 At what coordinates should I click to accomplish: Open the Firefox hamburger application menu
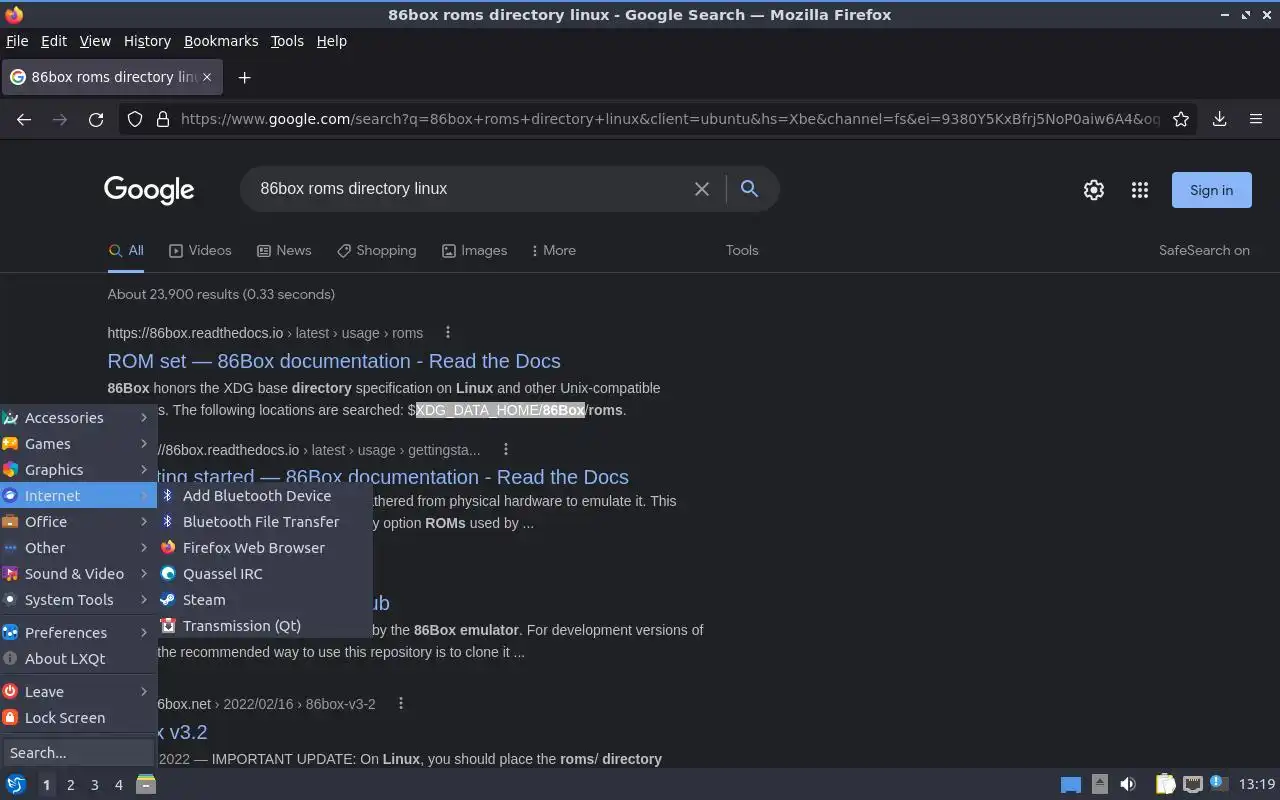pyautogui.click(x=1256, y=119)
